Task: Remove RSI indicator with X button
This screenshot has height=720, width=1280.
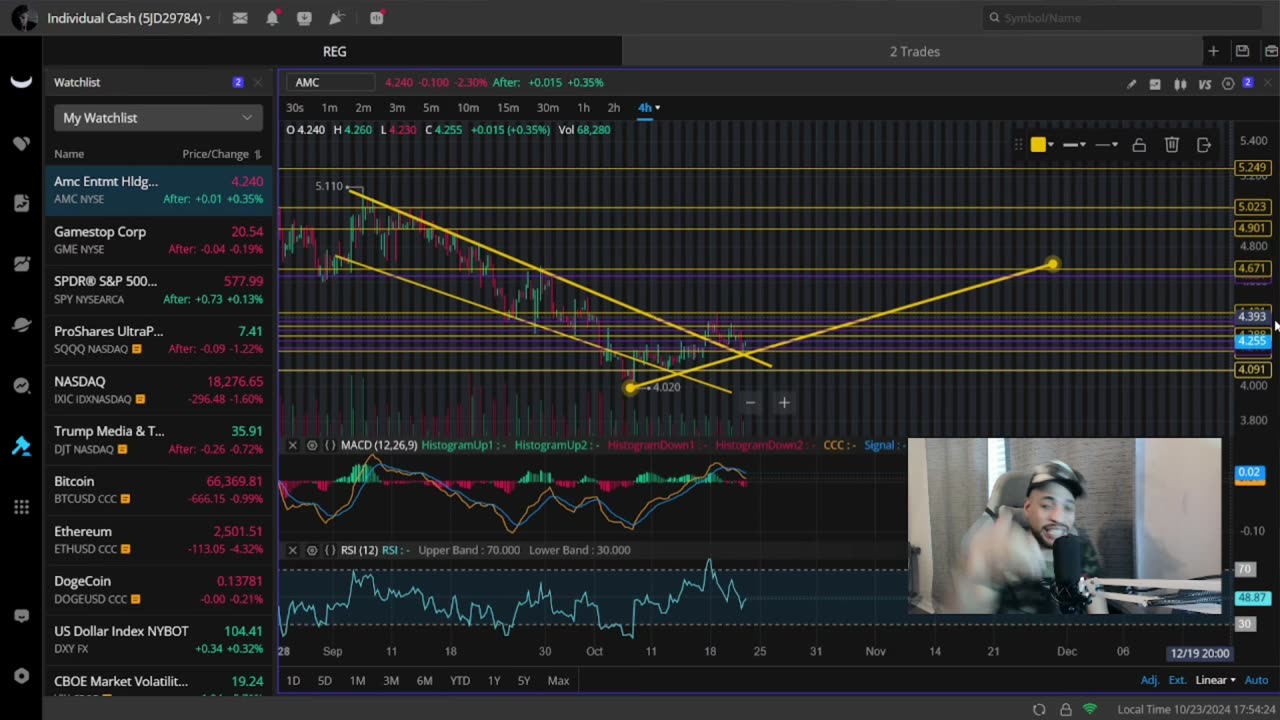Action: pyautogui.click(x=292, y=550)
